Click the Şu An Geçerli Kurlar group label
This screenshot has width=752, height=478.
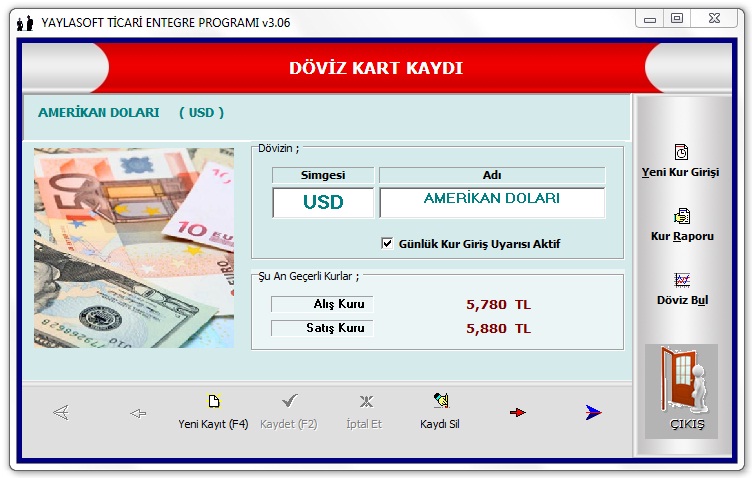pyautogui.click(x=308, y=277)
